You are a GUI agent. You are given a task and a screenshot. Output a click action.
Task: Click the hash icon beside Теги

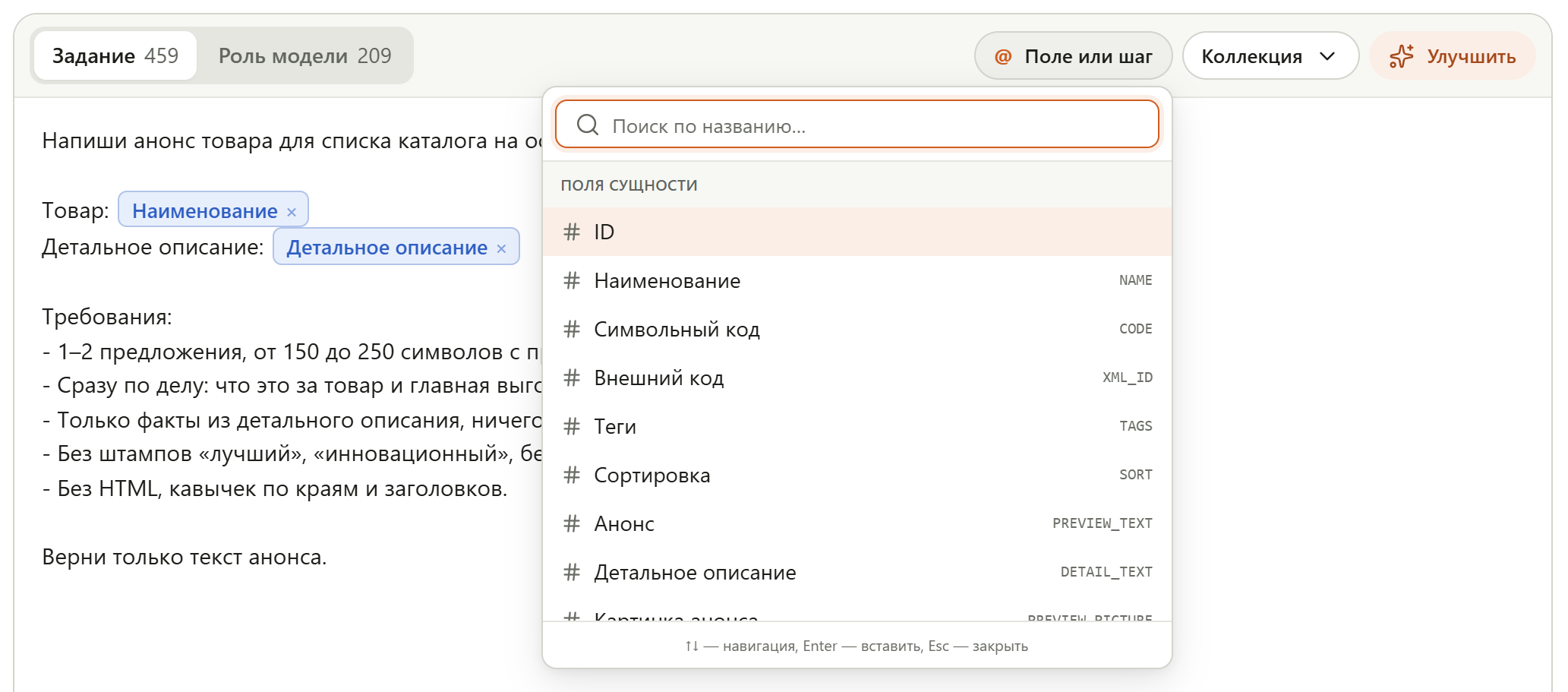(572, 426)
